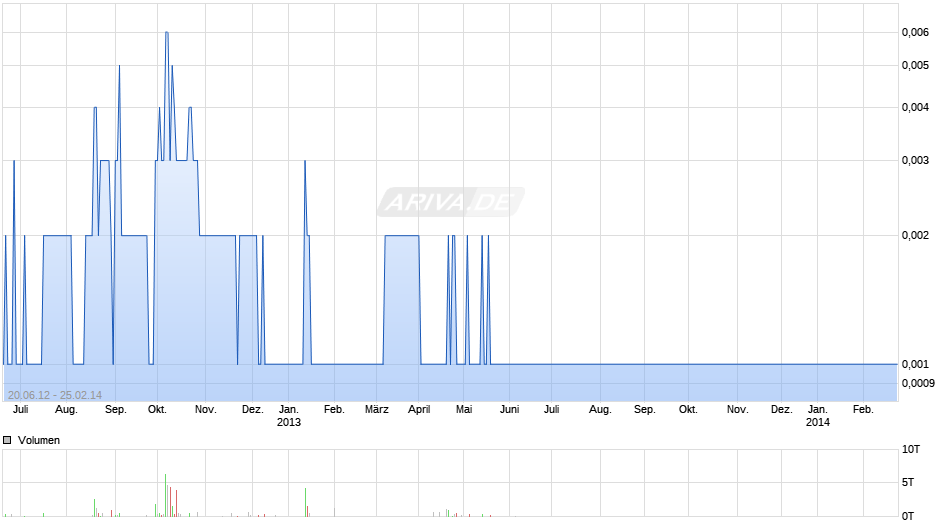Click the Volumen legend label
The image size is (940, 526).
(x=39, y=440)
